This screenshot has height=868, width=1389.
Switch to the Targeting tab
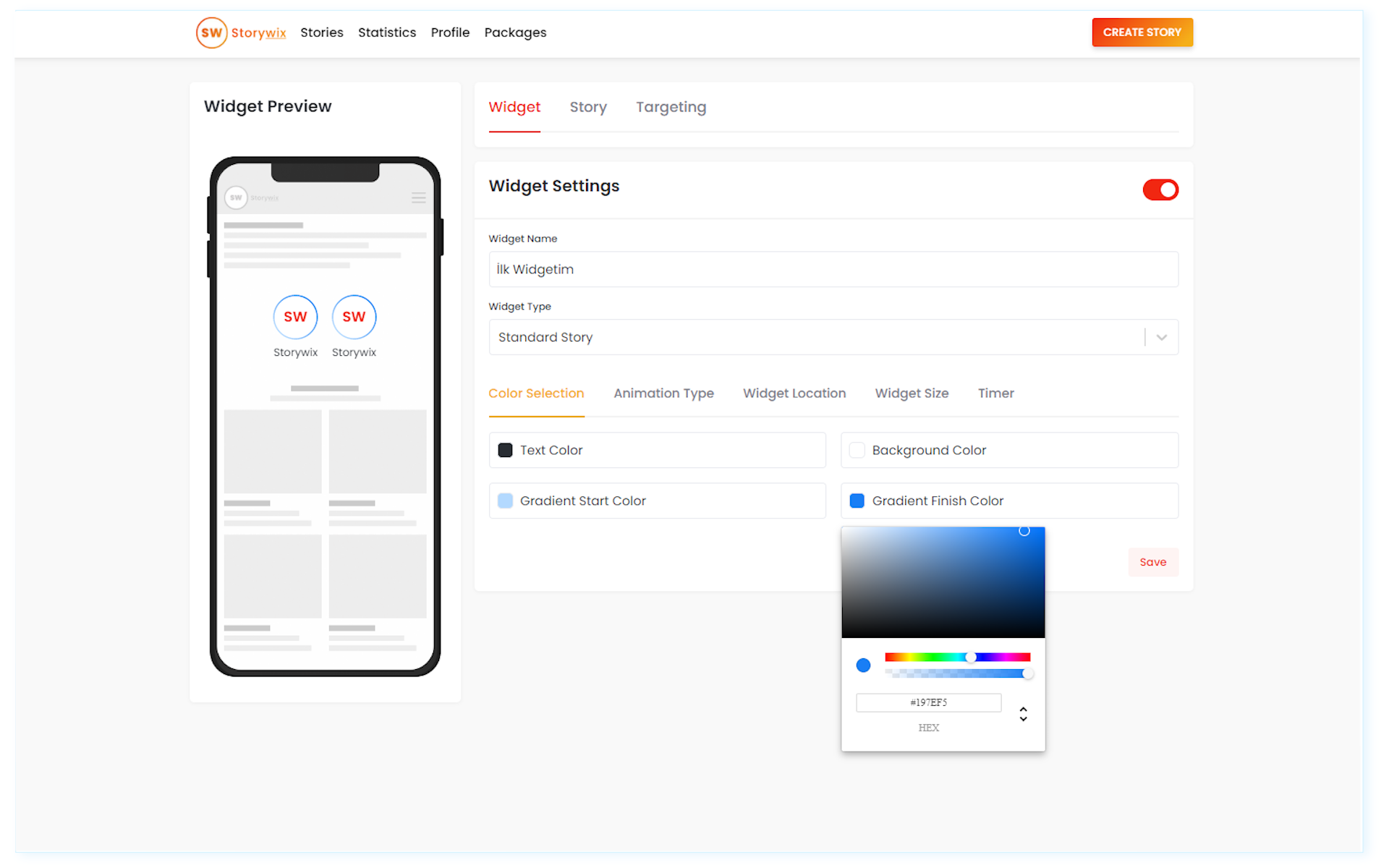(x=671, y=107)
